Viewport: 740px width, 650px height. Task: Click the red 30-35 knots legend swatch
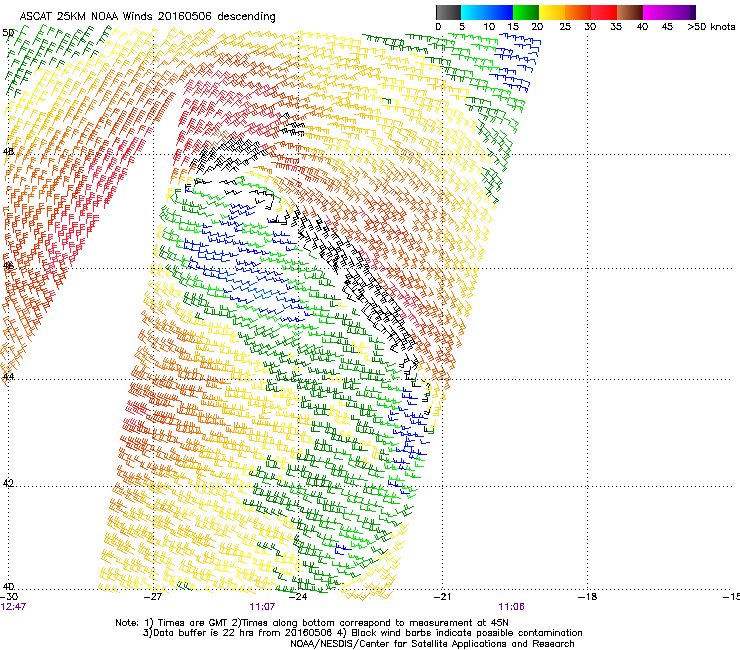(604, 12)
